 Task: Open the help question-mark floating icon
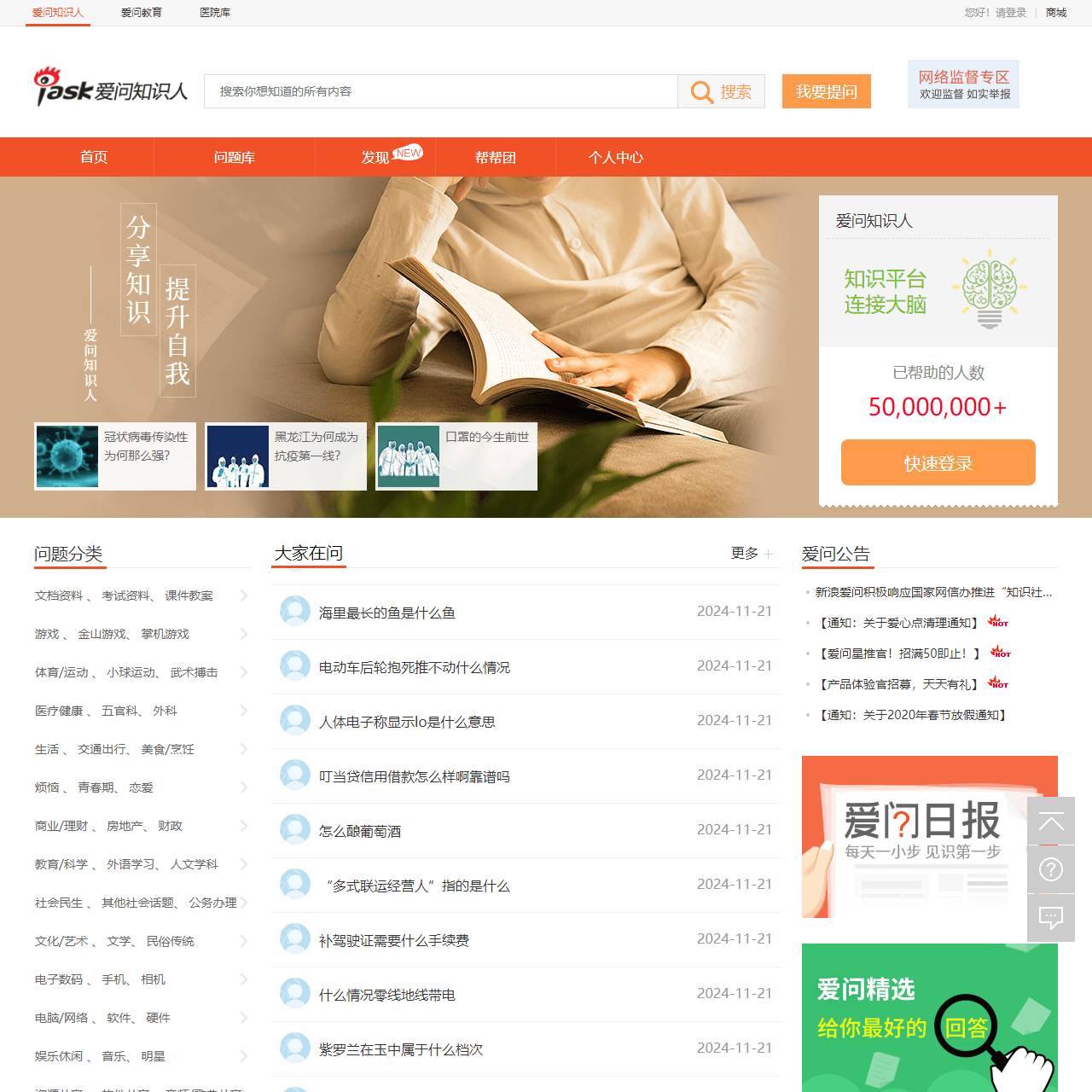pyautogui.click(x=1051, y=869)
